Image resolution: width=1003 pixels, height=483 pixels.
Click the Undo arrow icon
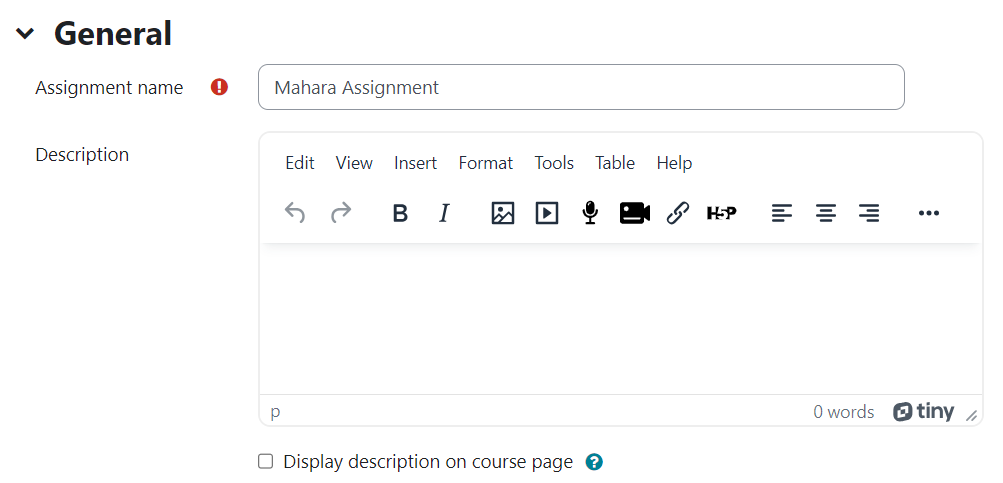[x=295, y=213]
